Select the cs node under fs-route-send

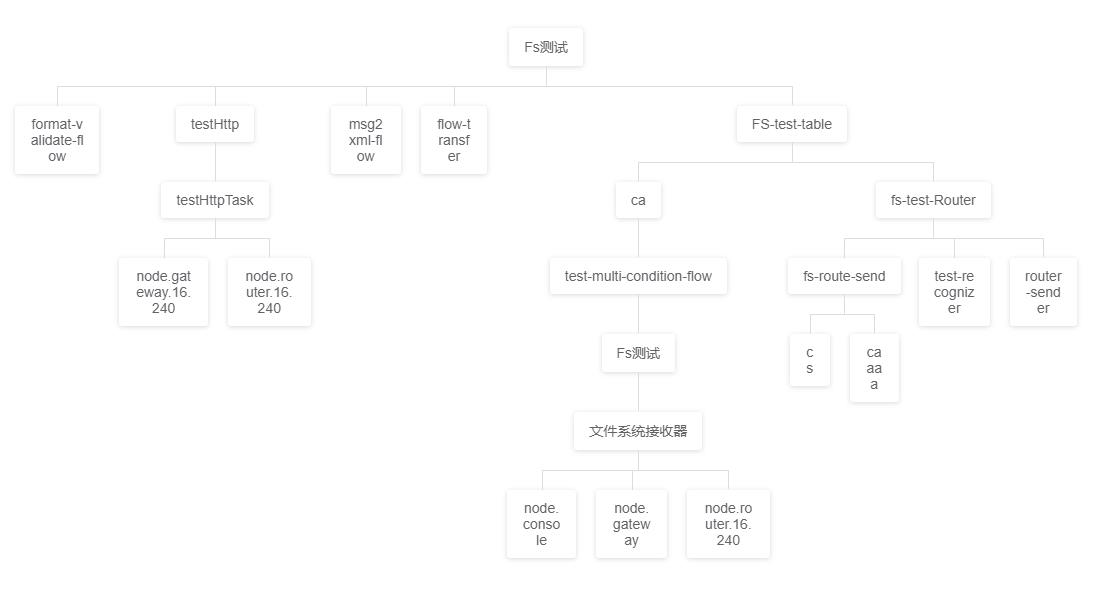coord(809,360)
